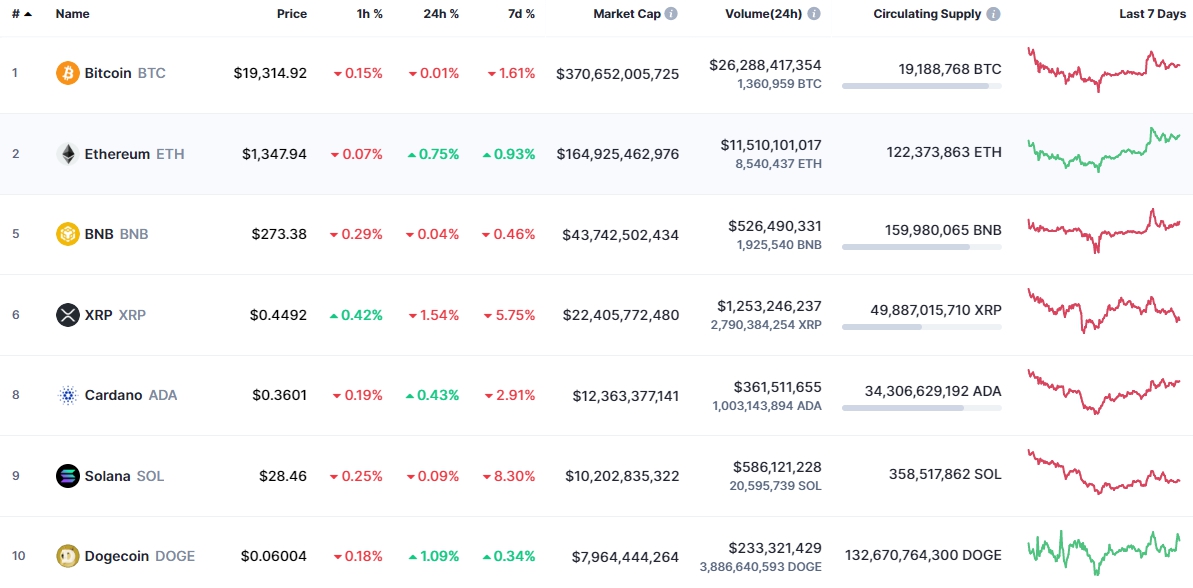Screen dimensions: 1193x588
Task: Click Bitcoin volume $26,288,417,354
Action: [765, 65]
